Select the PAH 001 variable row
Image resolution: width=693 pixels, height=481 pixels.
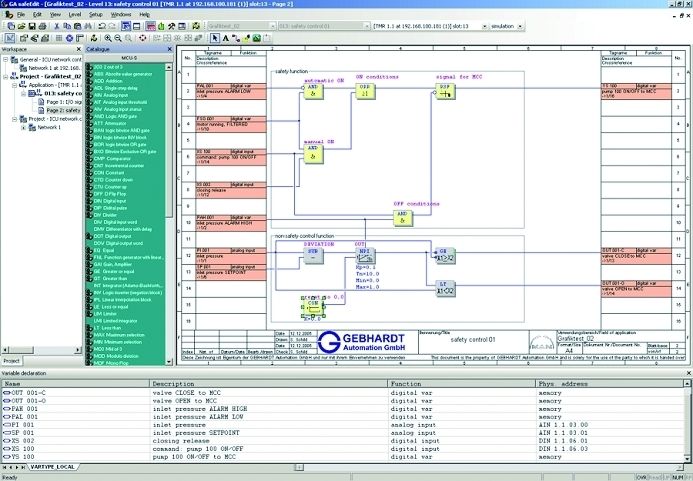coord(343,409)
